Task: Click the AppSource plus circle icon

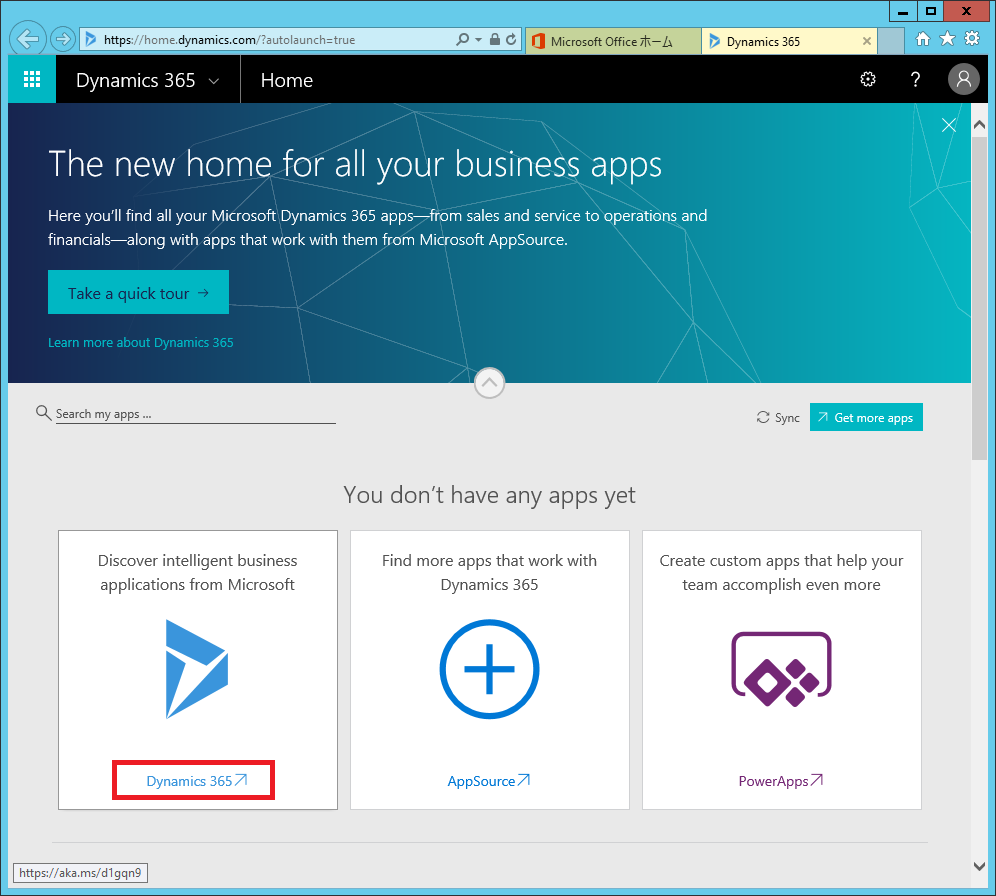Action: (x=489, y=669)
